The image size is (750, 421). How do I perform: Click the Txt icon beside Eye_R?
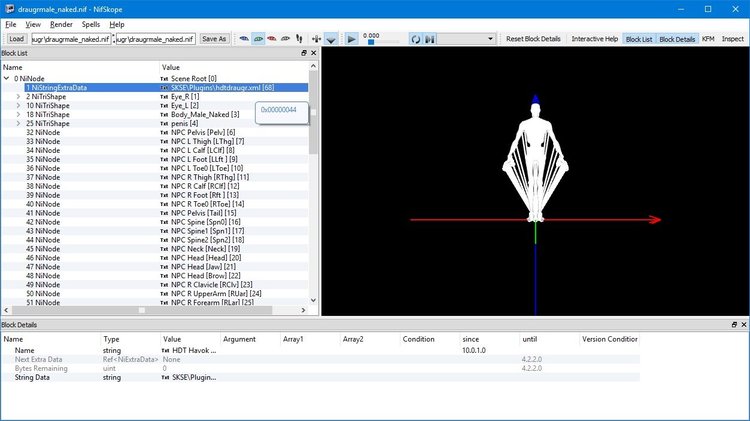click(165, 97)
